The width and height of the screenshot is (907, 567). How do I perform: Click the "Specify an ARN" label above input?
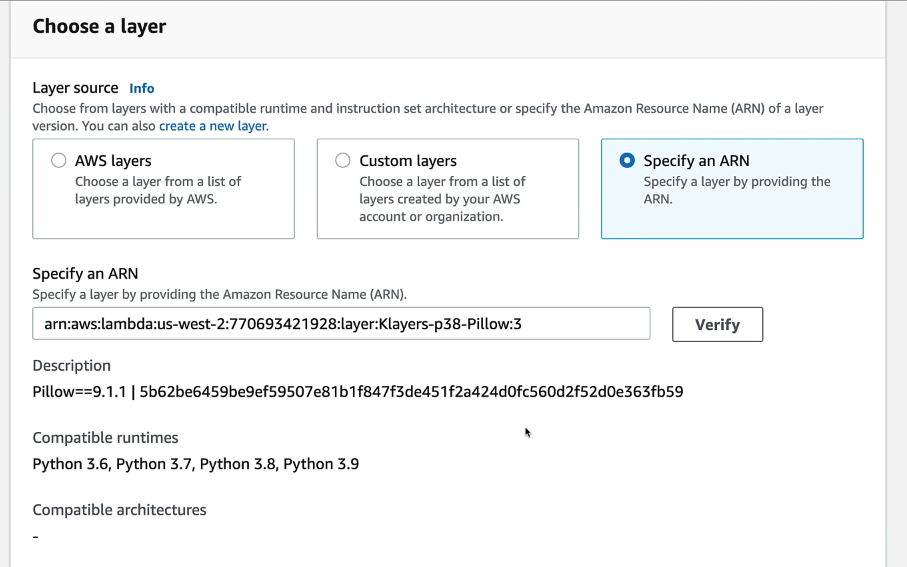(x=85, y=274)
